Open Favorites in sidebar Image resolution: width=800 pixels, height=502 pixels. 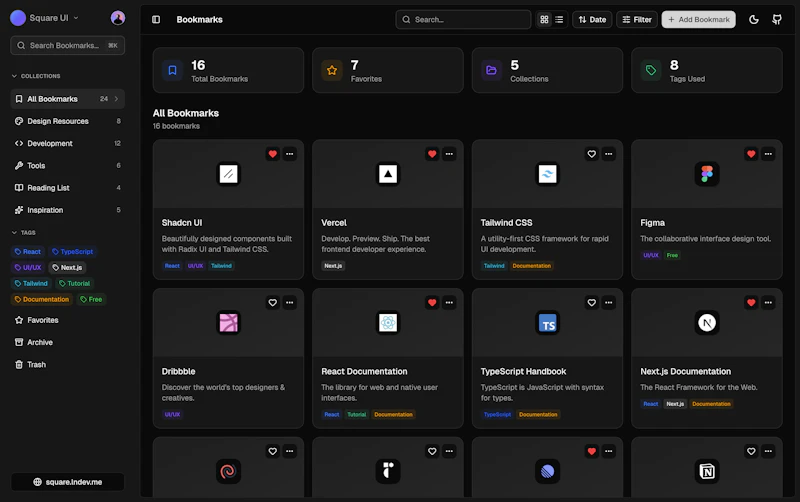[67, 320]
